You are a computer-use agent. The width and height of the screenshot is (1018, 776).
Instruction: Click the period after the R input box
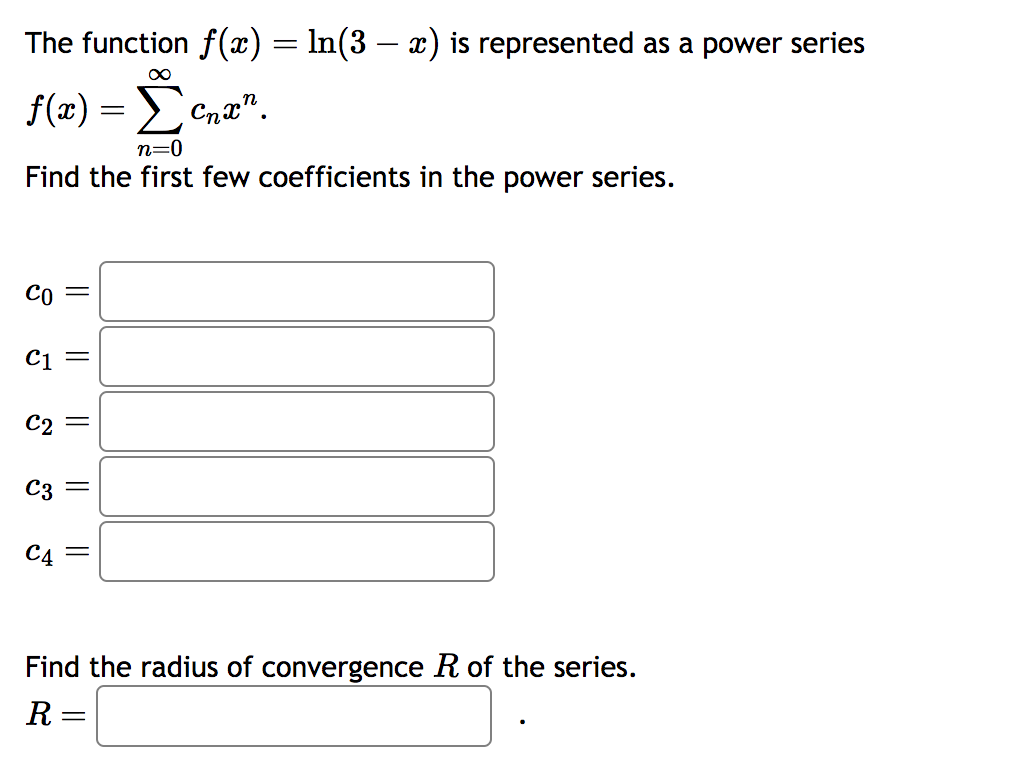pos(518,720)
